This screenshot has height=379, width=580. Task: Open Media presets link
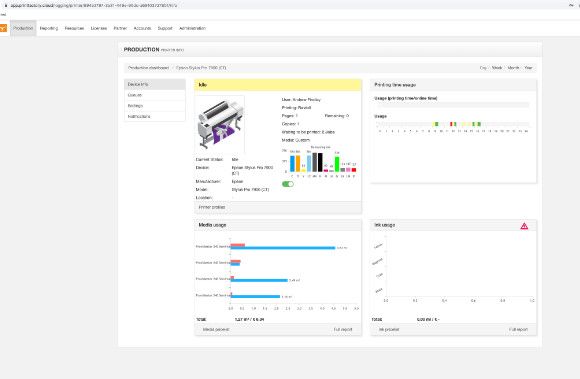216,329
